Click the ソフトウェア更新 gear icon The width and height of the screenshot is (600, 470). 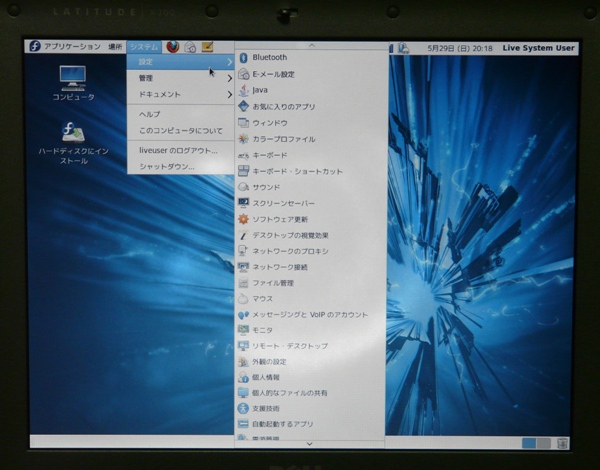coord(243,219)
